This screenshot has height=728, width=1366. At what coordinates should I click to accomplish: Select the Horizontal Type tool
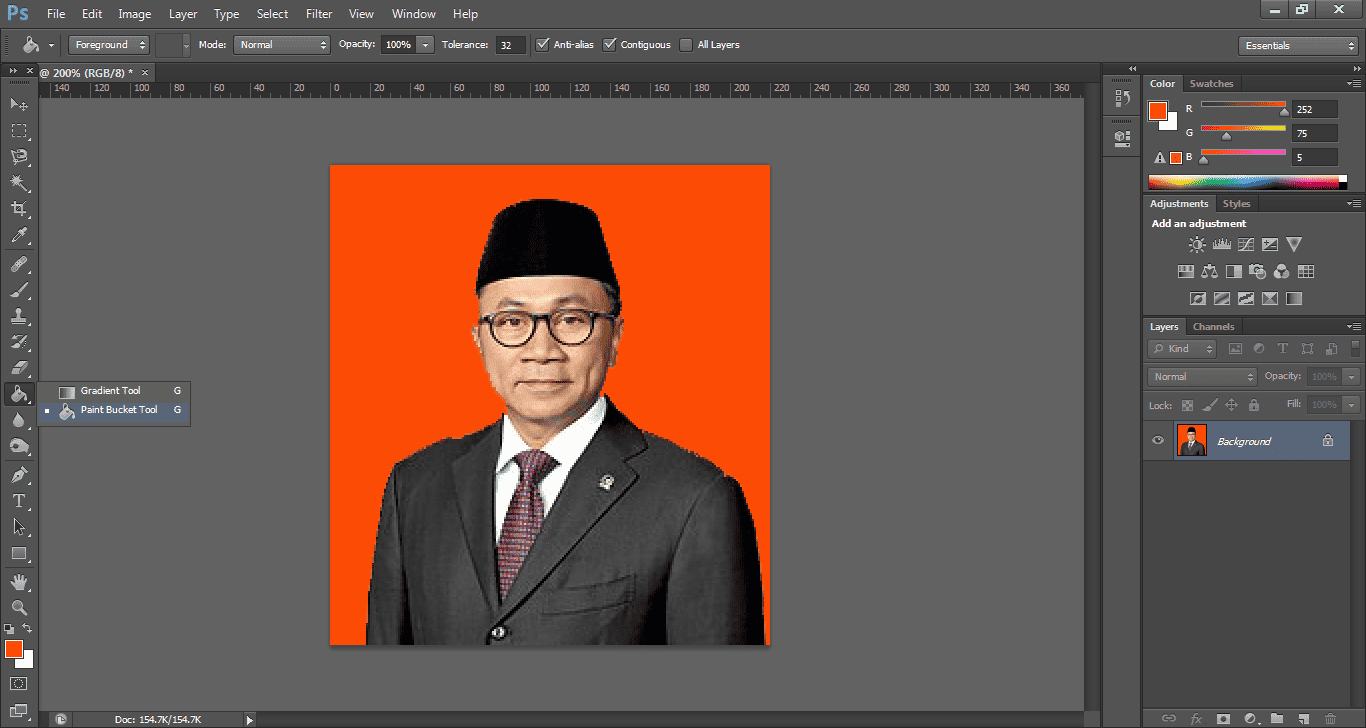pyautogui.click(x=19, y=500)
